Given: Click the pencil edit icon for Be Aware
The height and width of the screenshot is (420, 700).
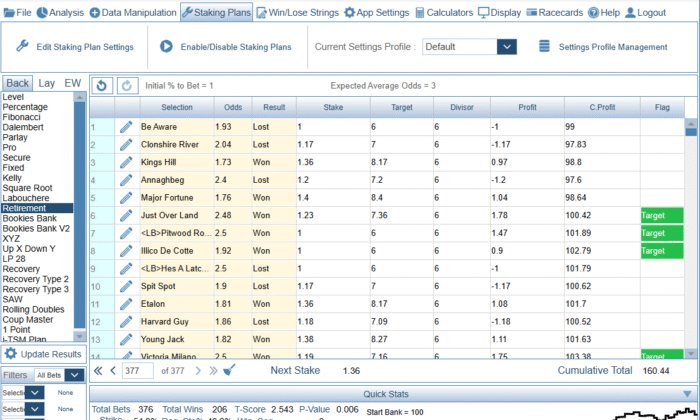Looking at the screenshot, I should pos(125,127).
